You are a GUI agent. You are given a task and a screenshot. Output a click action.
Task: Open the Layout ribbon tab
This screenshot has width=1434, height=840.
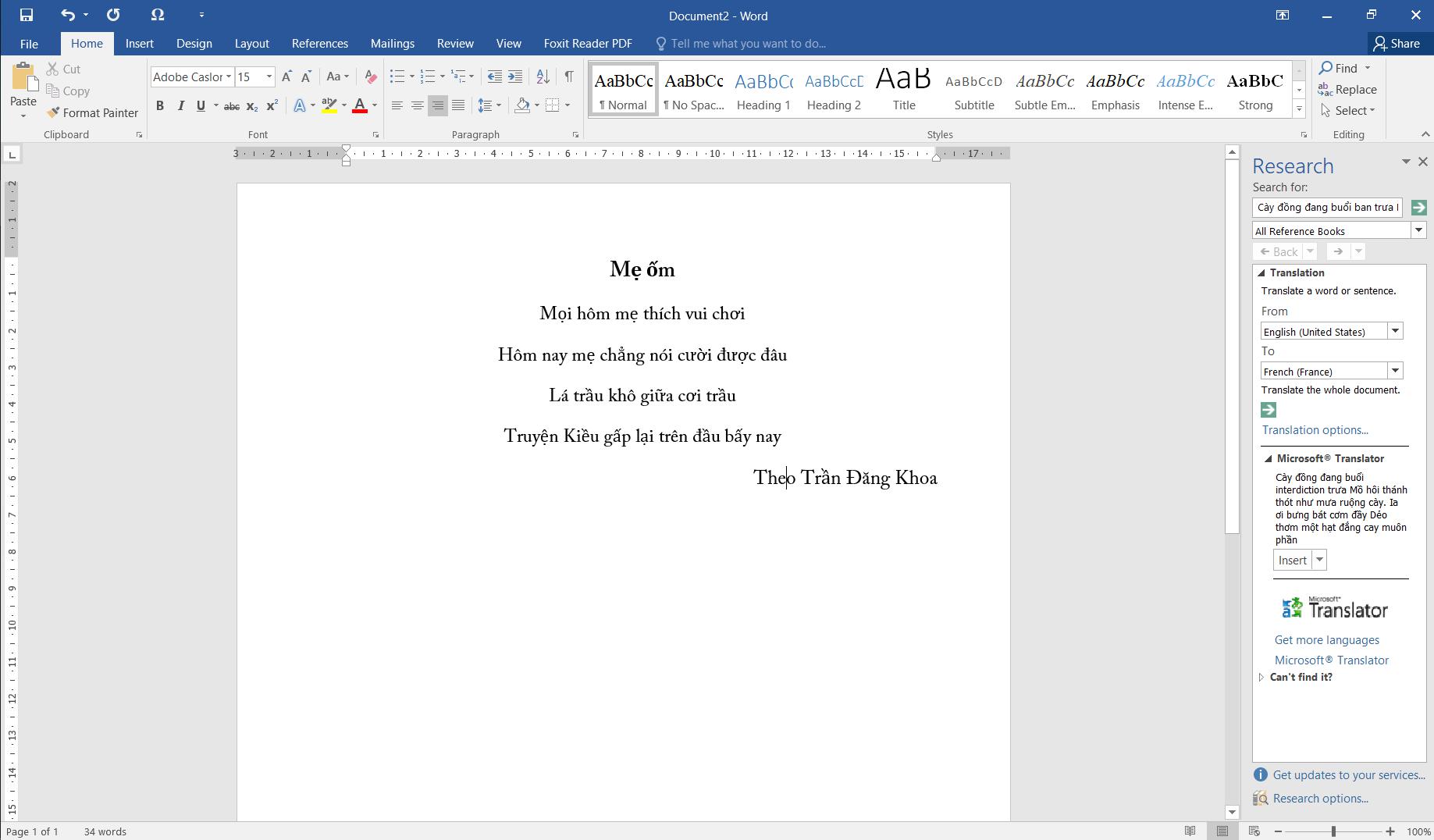click(x=251, y=44)
